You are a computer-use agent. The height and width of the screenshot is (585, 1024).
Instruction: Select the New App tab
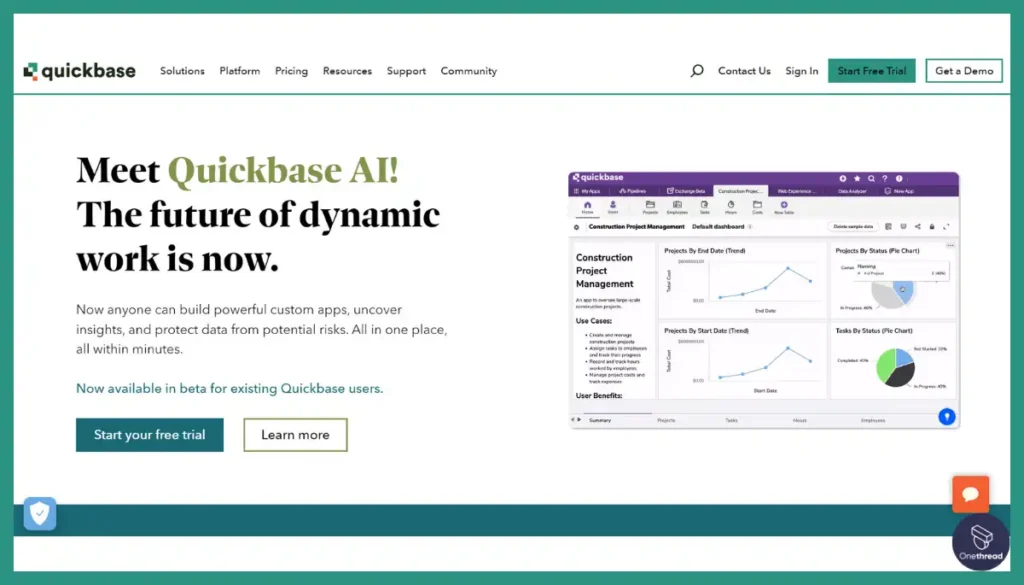click(899, 191)
